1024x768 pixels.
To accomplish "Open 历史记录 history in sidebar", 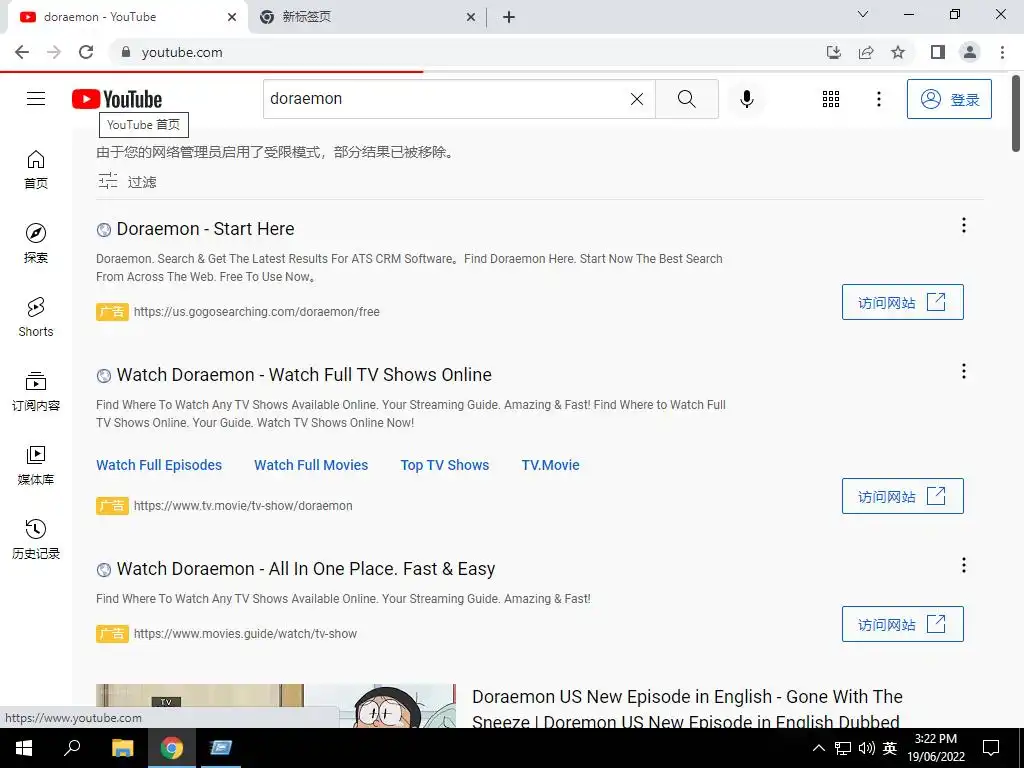I will click(36, 540).
